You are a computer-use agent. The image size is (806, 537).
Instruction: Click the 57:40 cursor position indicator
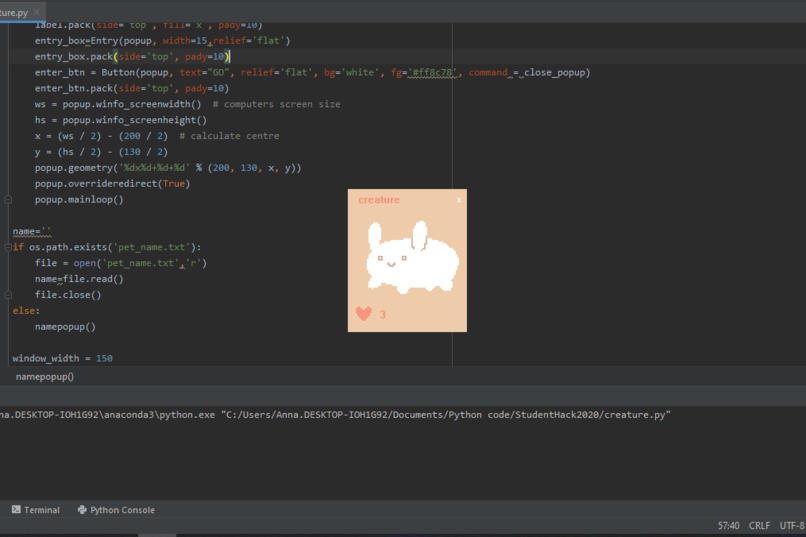click(728, 526)
